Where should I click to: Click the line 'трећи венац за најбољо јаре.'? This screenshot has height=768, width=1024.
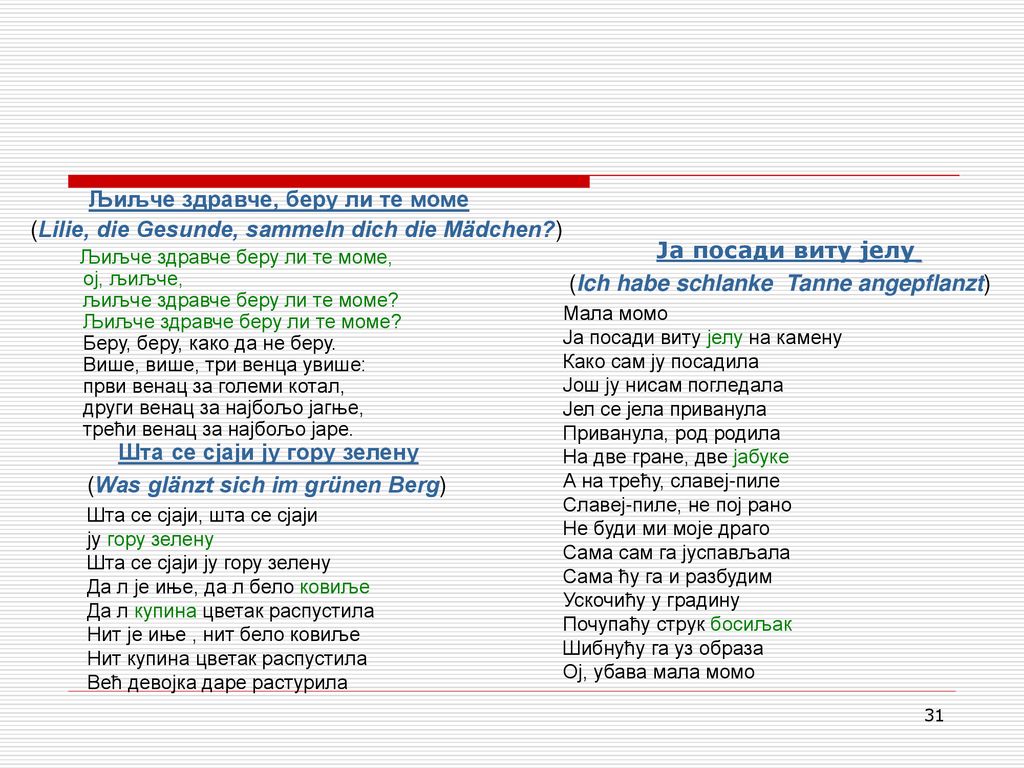click(217, 429)
